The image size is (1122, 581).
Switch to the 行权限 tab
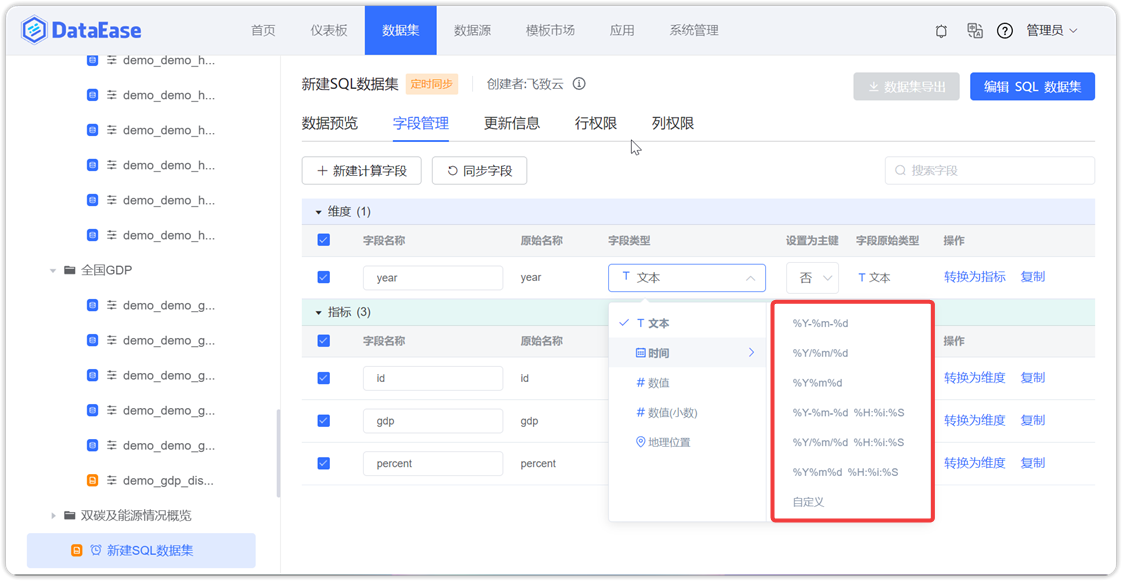point(595,123)
